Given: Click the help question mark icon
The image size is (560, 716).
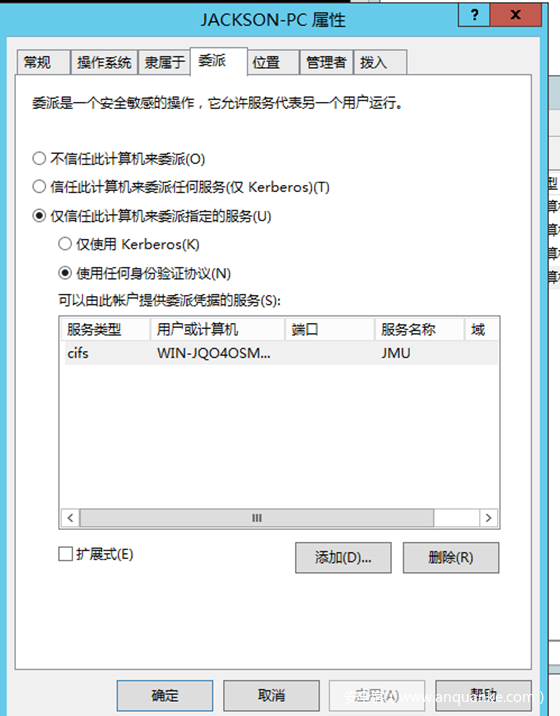Looking at the screenshot, I should [x=474, y=15].
